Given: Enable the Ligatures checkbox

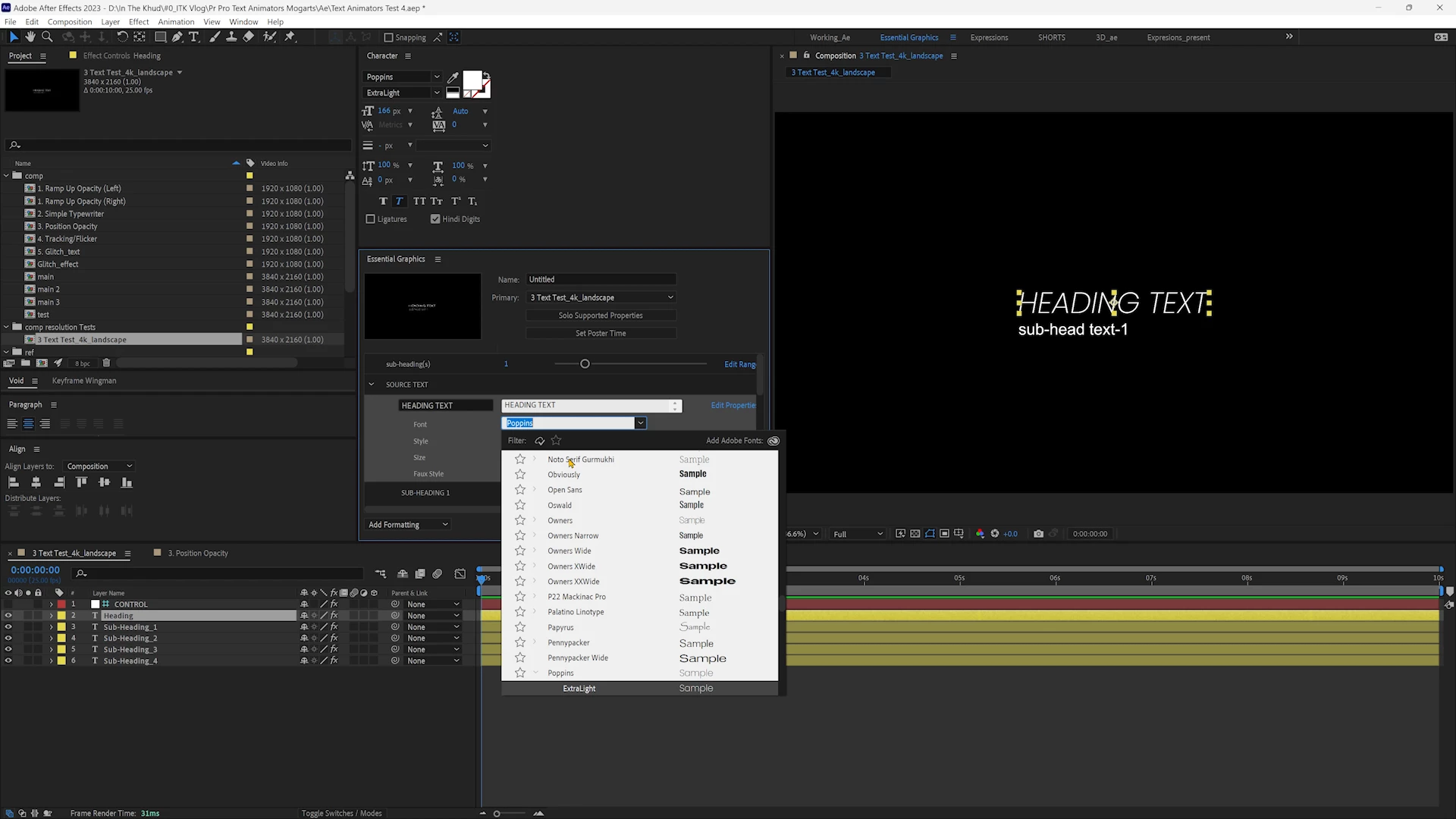Looking at the screenshot, I should point(371,219).
